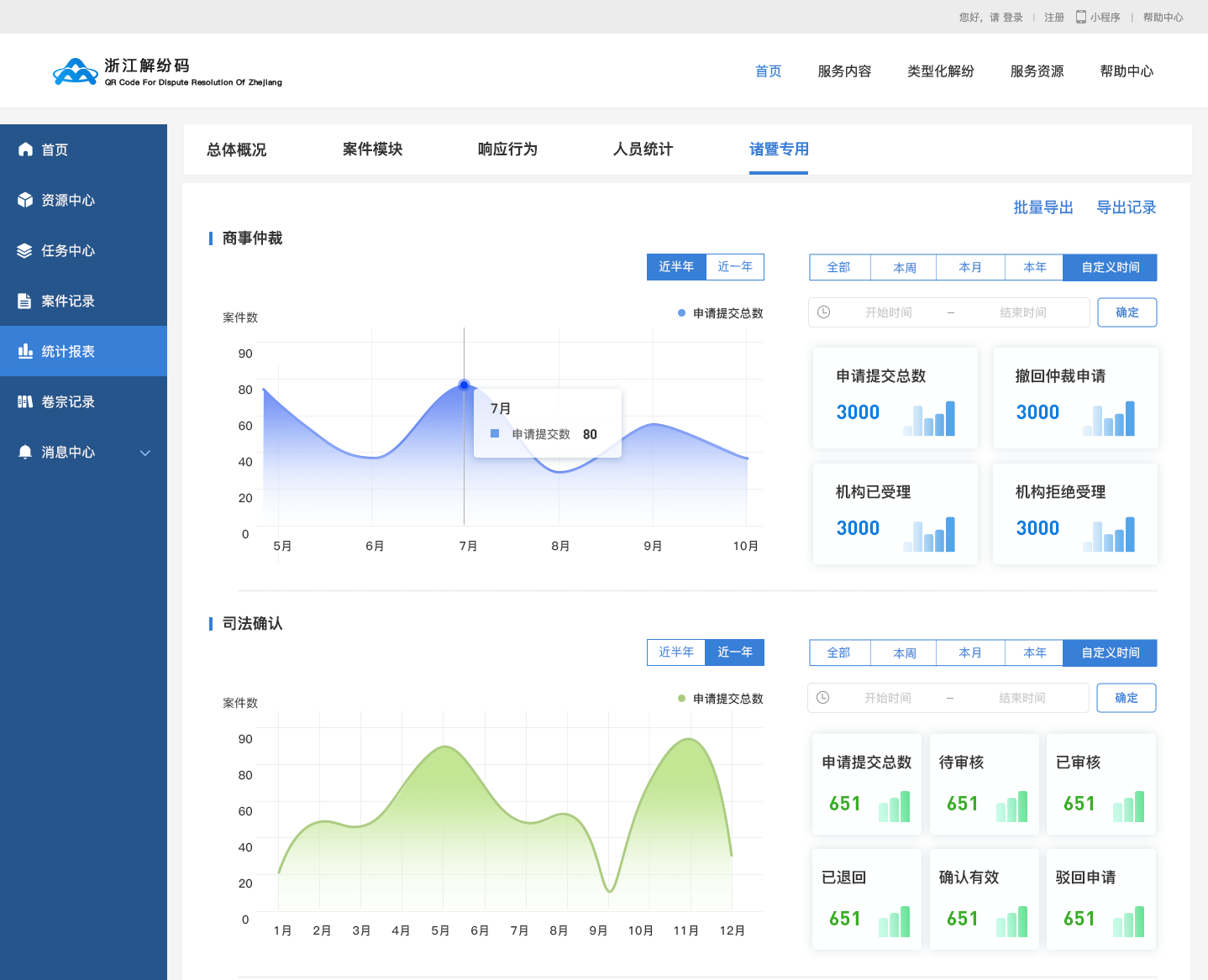Go to 首页 in top navigation

pos(769,71)
